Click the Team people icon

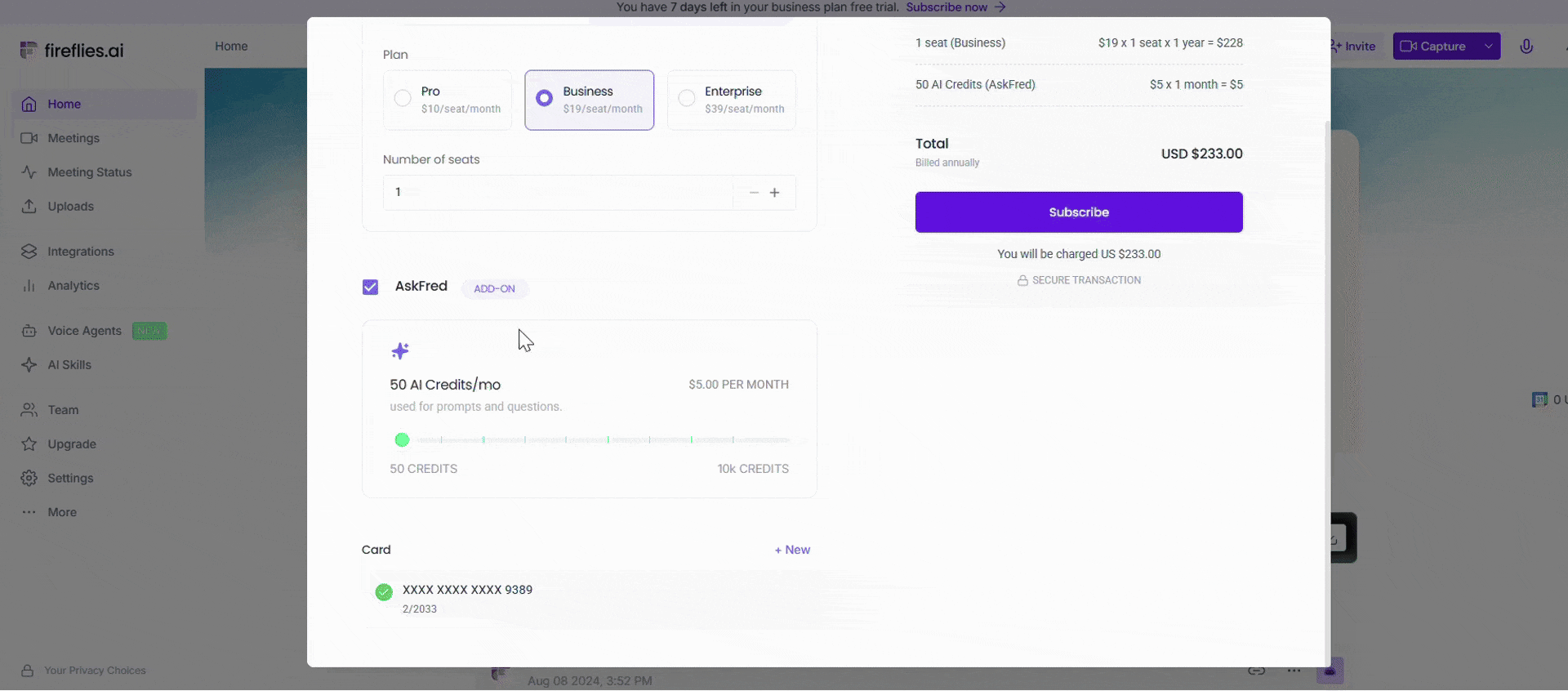pos(29,410)
